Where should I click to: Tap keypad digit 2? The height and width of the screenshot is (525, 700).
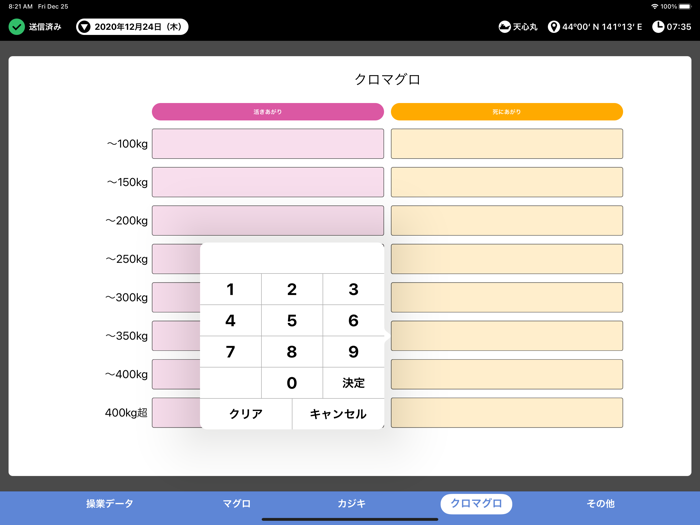[x=292, y=289]
